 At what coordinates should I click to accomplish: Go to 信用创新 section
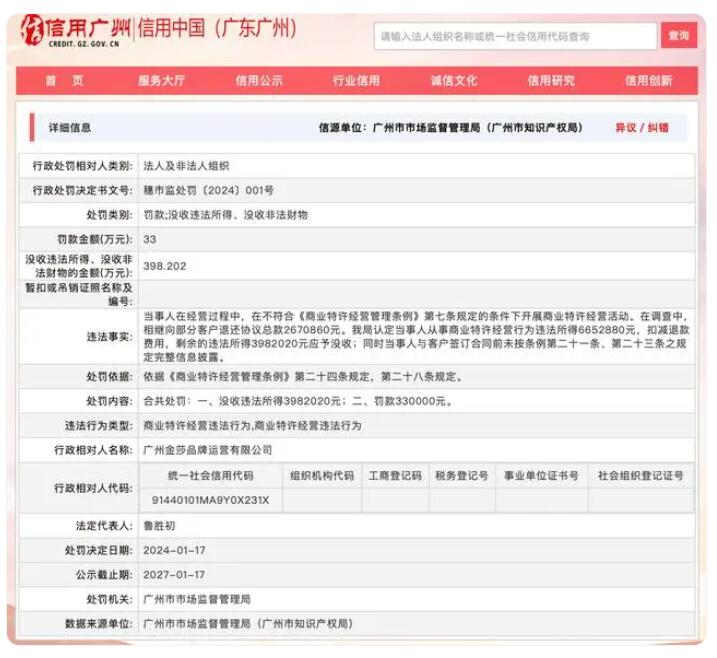pos(648,81)
